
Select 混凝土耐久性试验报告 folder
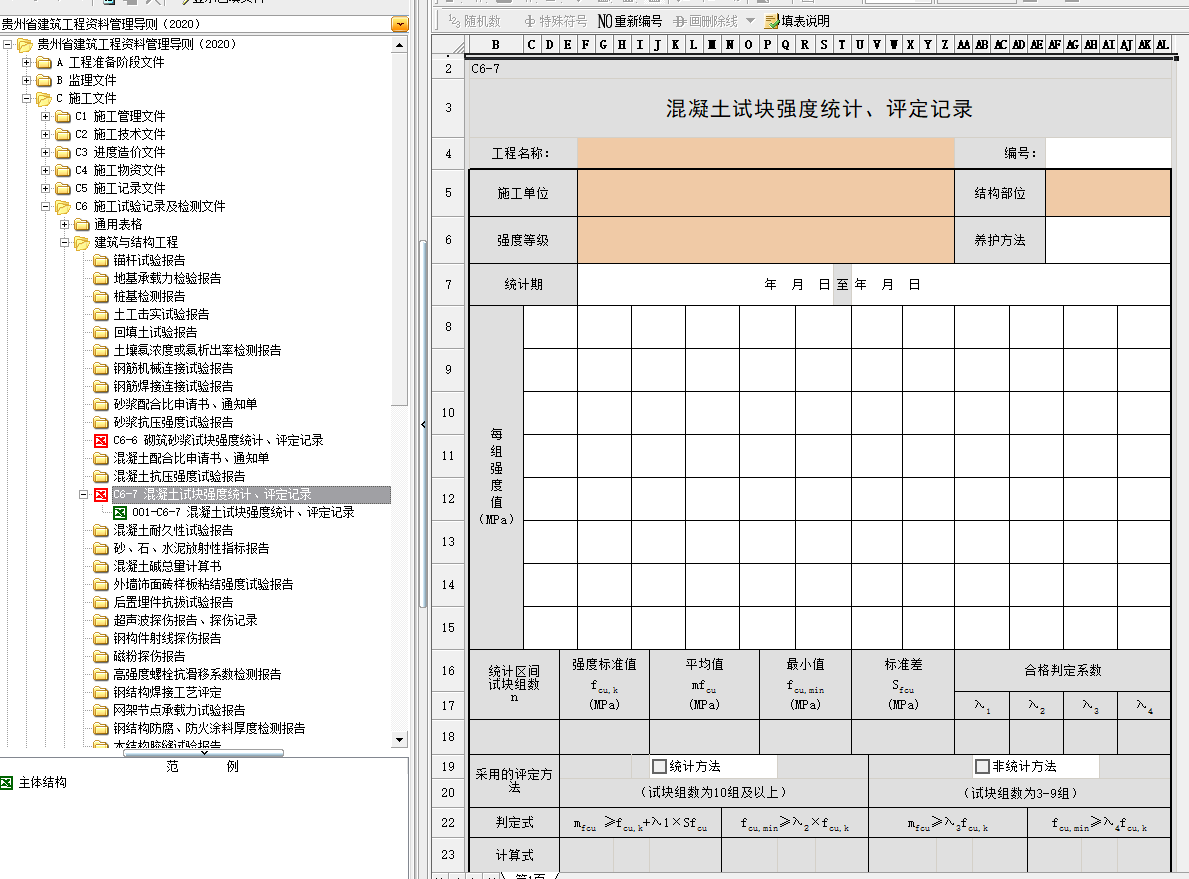(x=173, y=531)
